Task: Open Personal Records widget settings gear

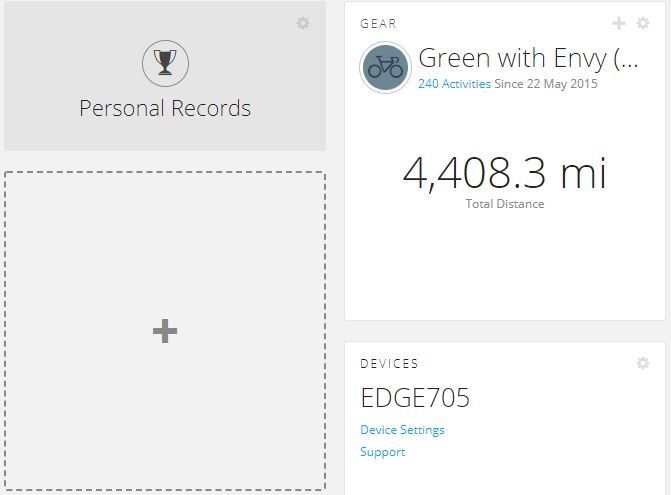Action: pyautogui.click(x=303, y=23)
